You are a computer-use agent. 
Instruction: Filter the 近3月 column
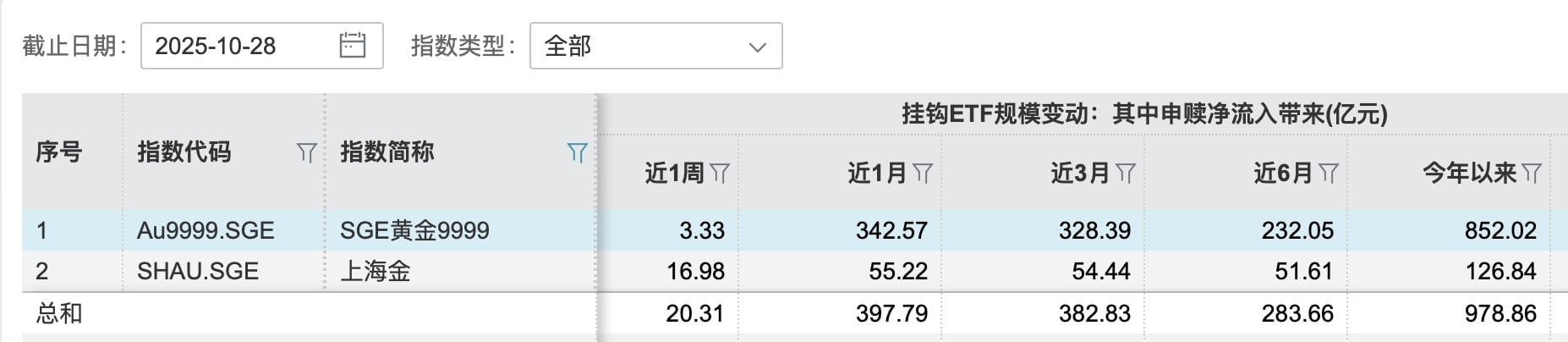[x=1126, y=174]
